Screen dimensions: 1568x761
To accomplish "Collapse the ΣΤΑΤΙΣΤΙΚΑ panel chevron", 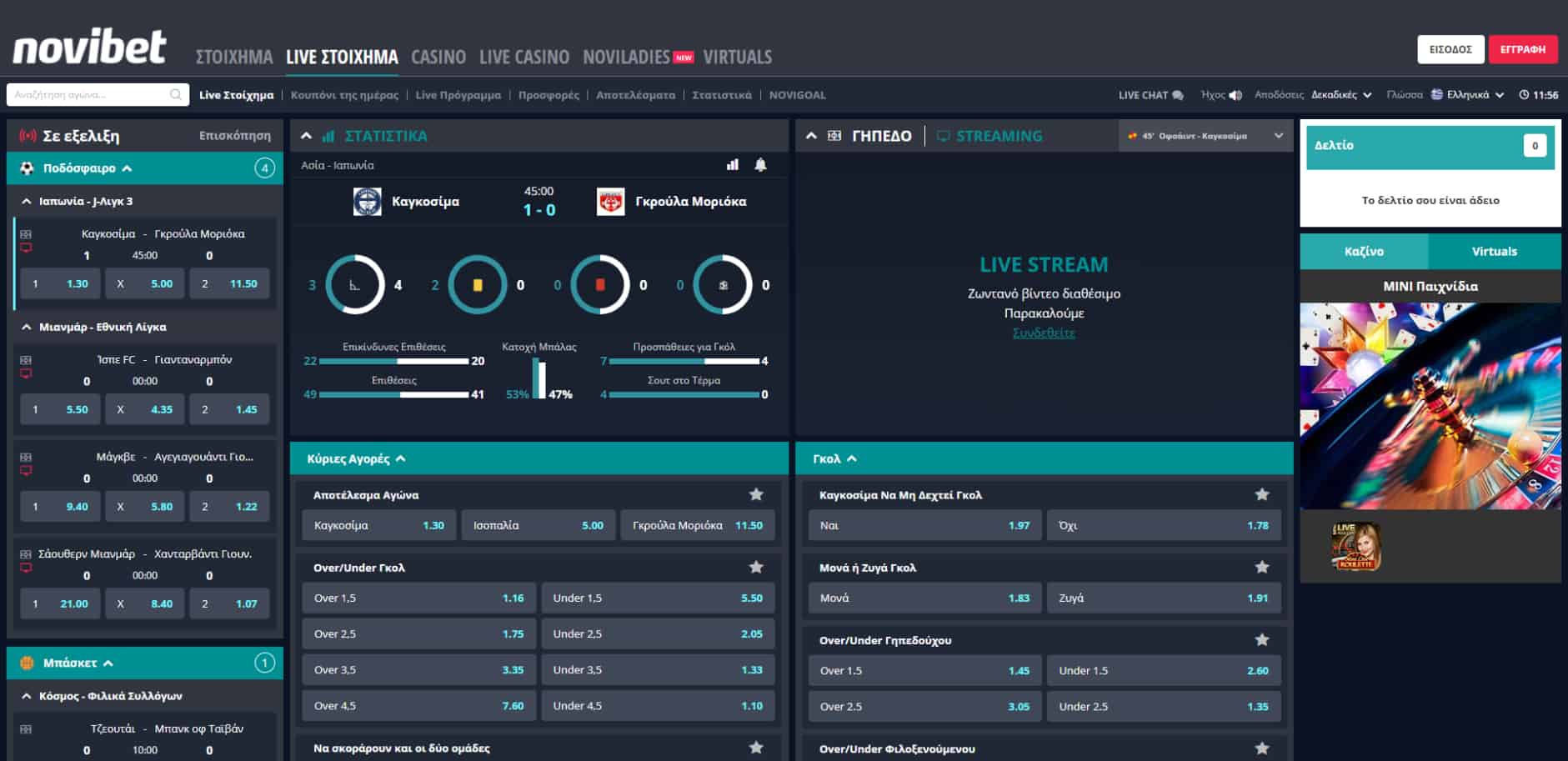I will (x=306, y=136).
